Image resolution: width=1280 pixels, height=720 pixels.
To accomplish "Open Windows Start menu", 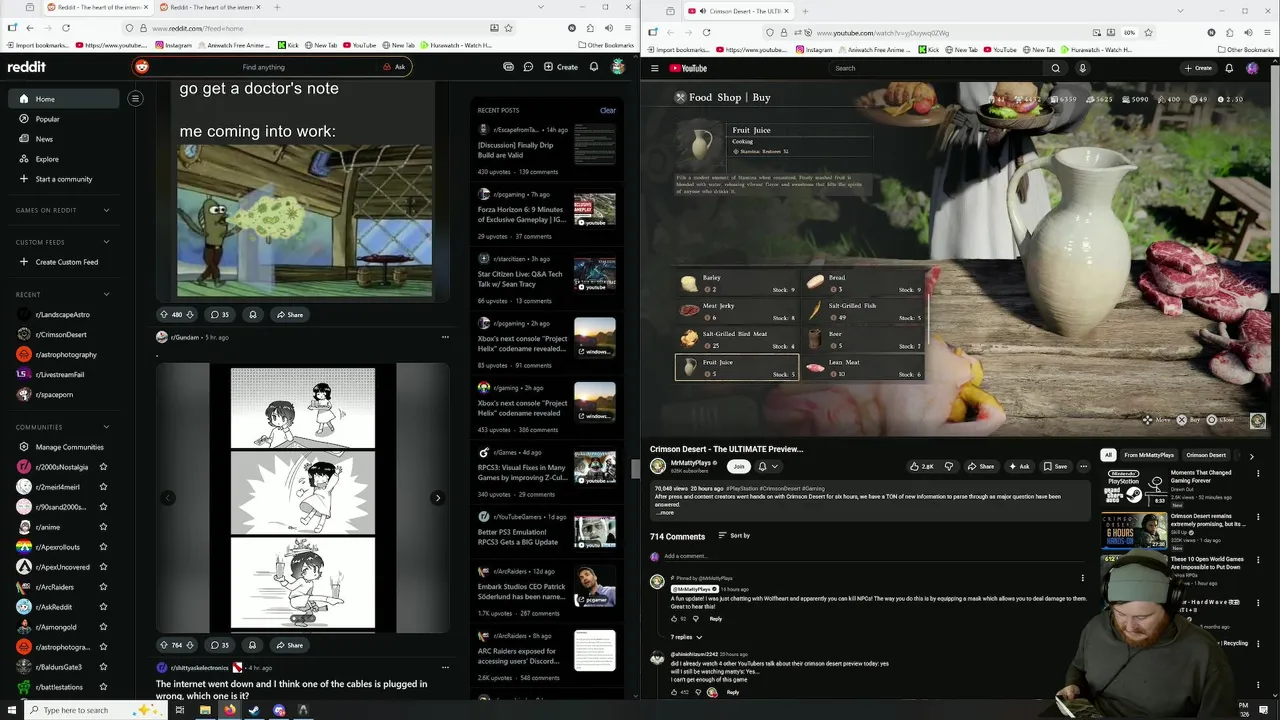I will click(x=11, y=710).
